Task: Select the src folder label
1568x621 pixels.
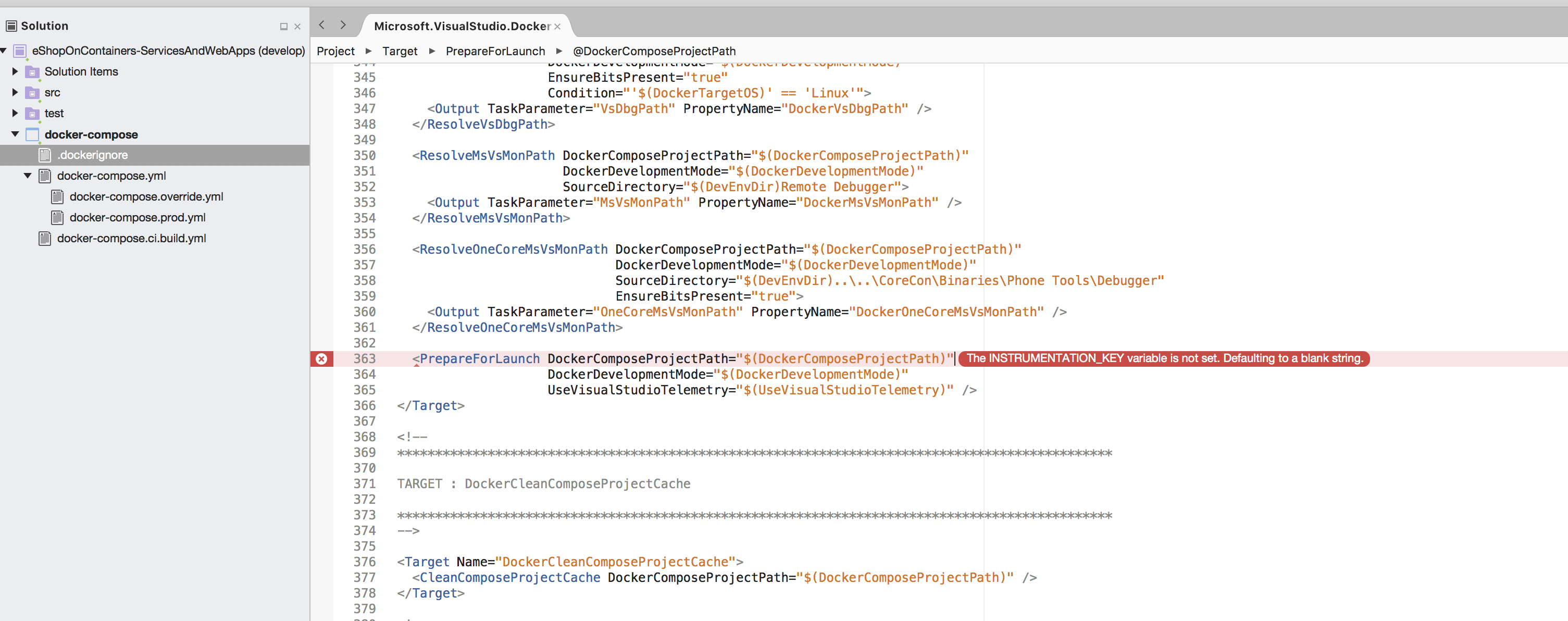Action: click(52, 93)
